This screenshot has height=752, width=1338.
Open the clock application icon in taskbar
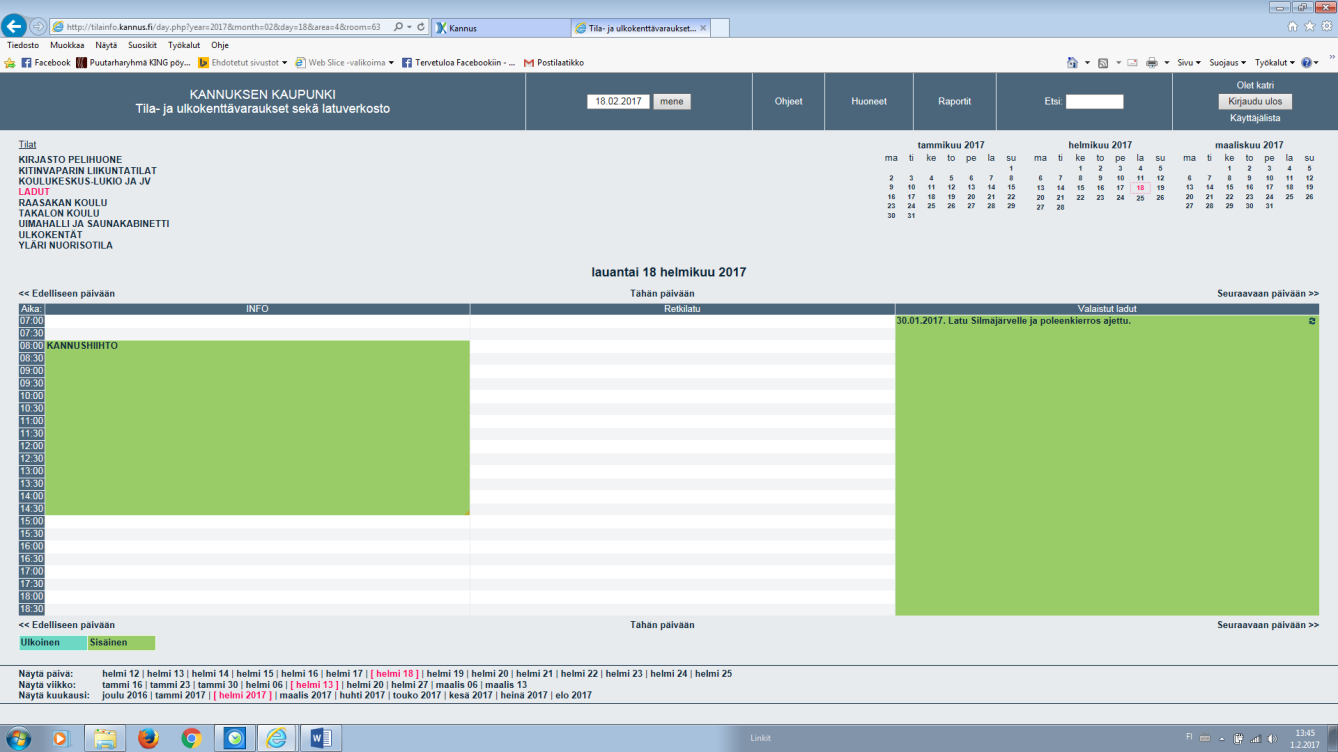[x=236, y=738]
